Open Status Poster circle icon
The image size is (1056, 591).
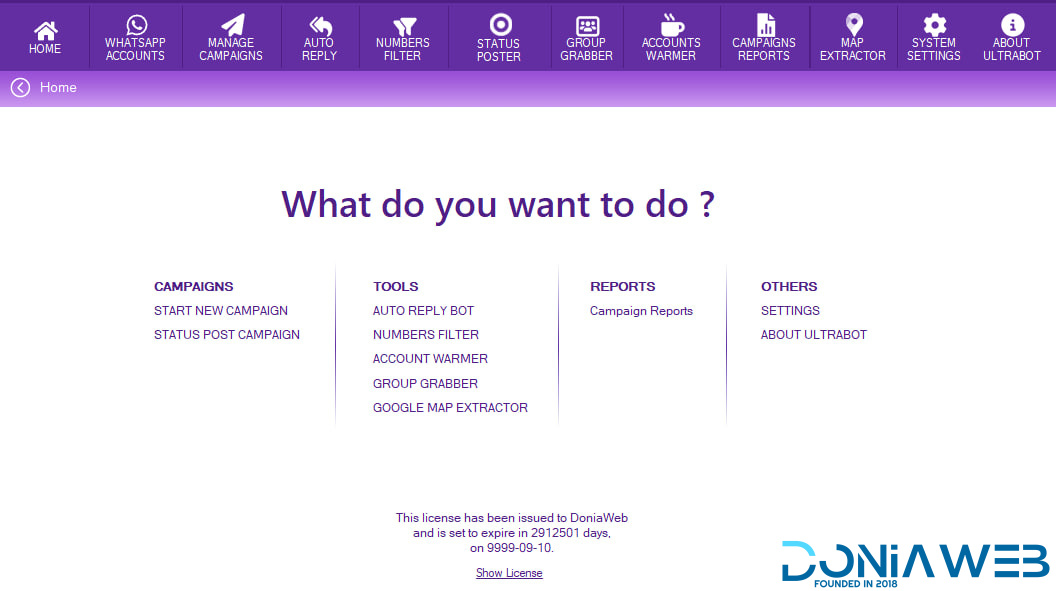(500, 24)
